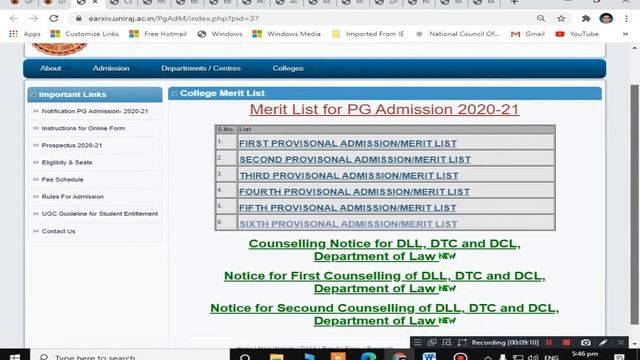This screenshot has height=360, width=640.
Task: Click the taskbar volume speaker icon
Action: 533,357
